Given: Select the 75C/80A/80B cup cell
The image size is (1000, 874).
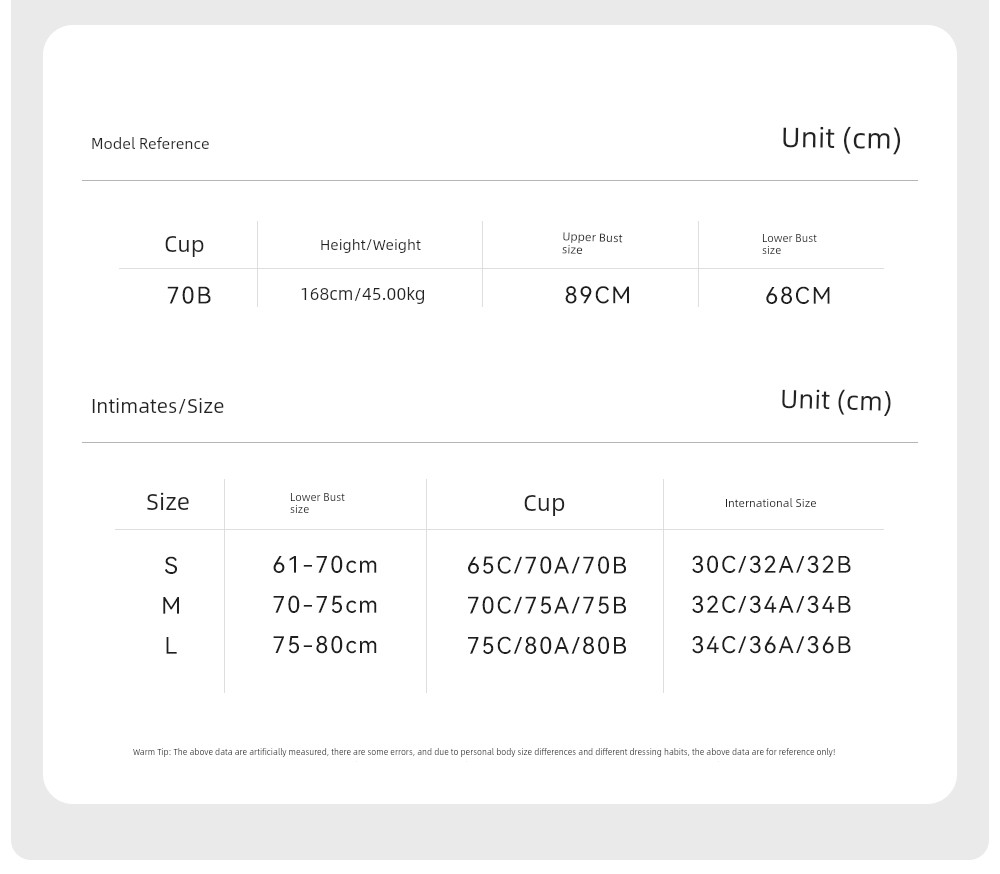Looking at the screenshot, I should click(547, 646).
